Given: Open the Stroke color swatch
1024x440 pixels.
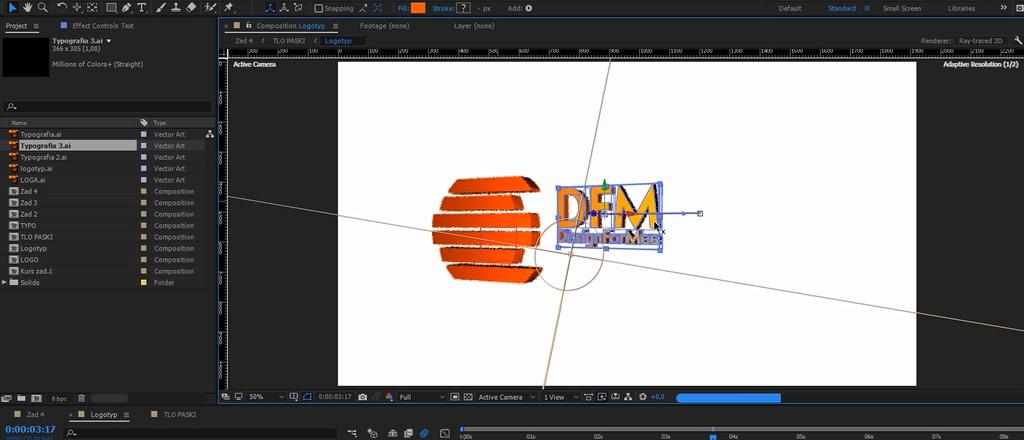Looking at the screenshot, I should pos(463,8).
